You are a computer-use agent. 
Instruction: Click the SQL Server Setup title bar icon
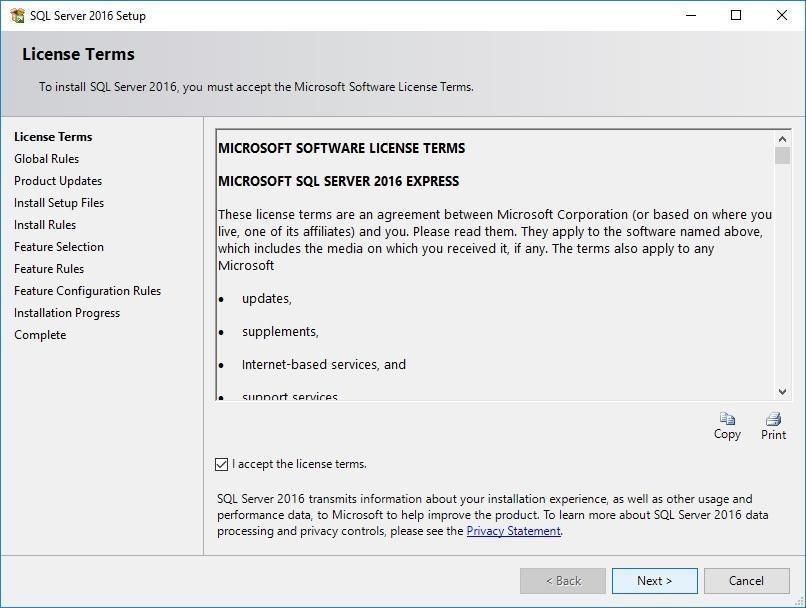click(x=17, y=16)
